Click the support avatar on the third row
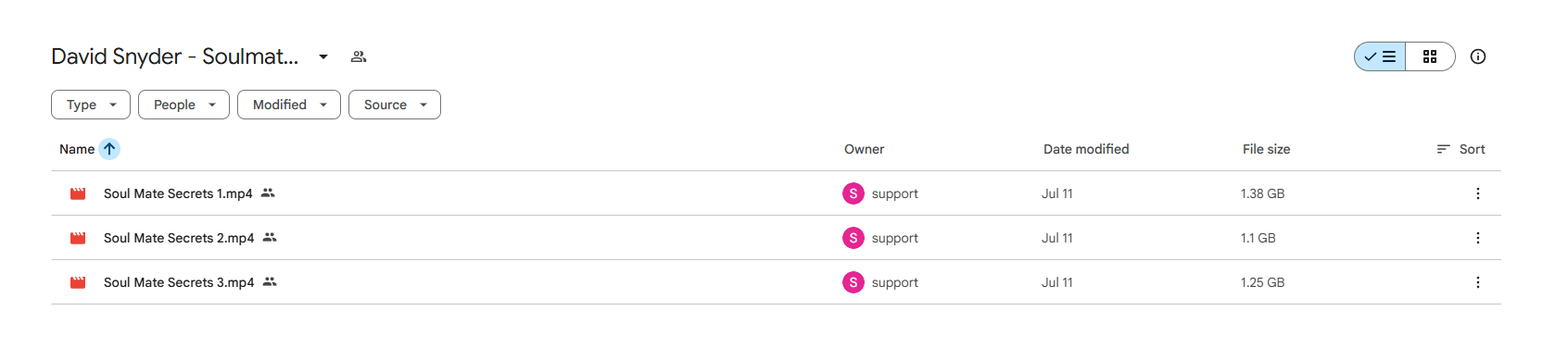1568x348 pixels. click(x=854, y=282)
